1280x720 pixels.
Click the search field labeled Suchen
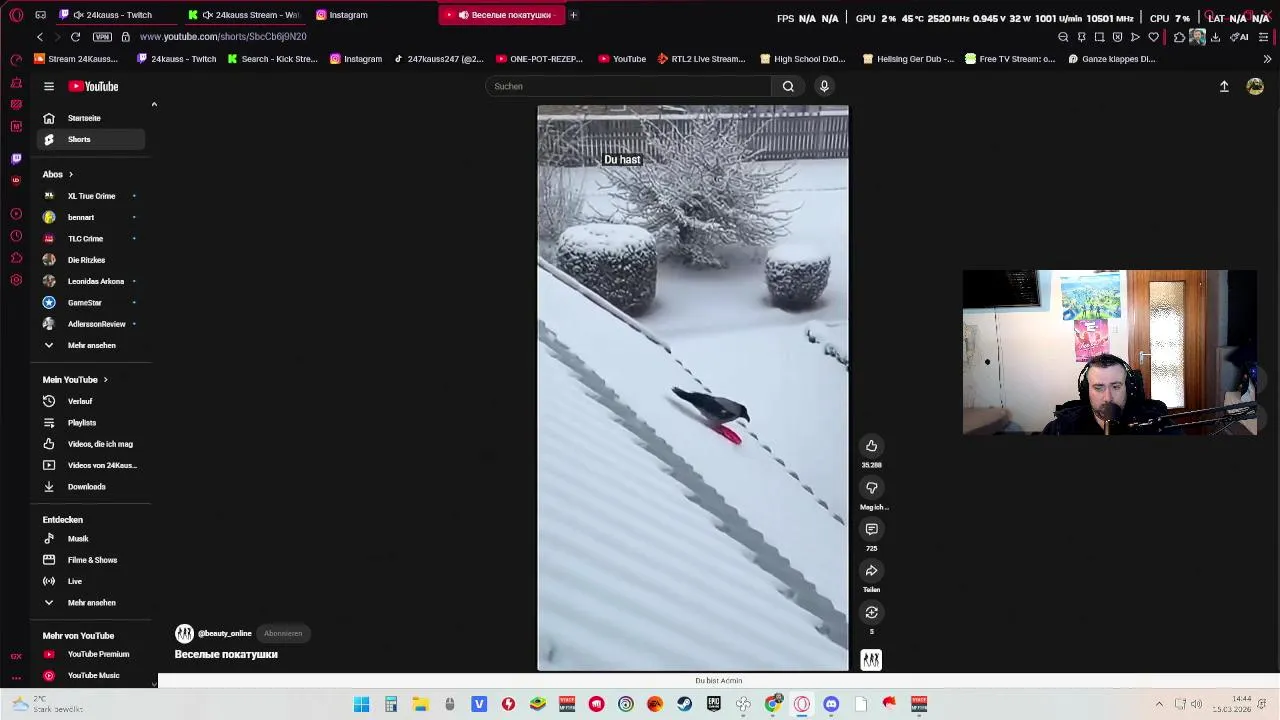pos(629,86)
